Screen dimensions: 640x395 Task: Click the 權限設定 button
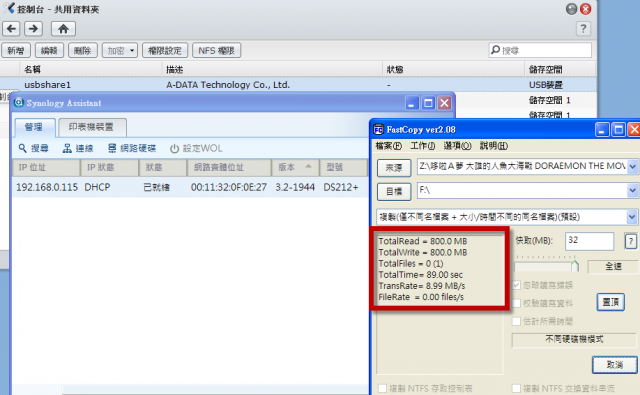[x=164, y=51]
